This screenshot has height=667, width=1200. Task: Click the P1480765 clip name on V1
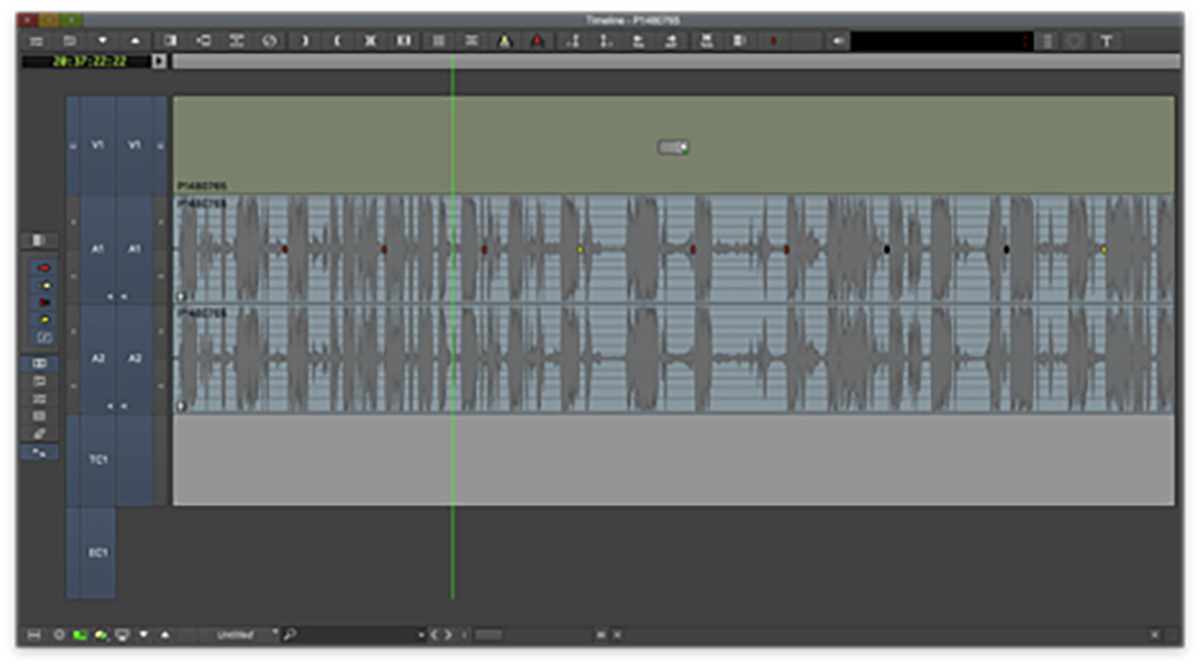[202, 186]
